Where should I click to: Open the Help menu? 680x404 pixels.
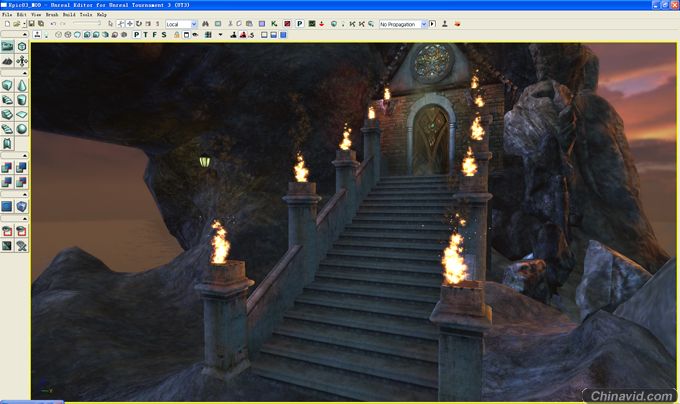point(101,14)
